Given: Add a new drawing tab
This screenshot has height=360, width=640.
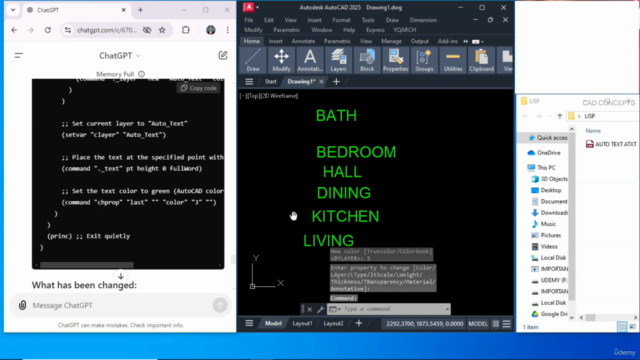Looking at the screenshot, I should [x=336, y=82].
